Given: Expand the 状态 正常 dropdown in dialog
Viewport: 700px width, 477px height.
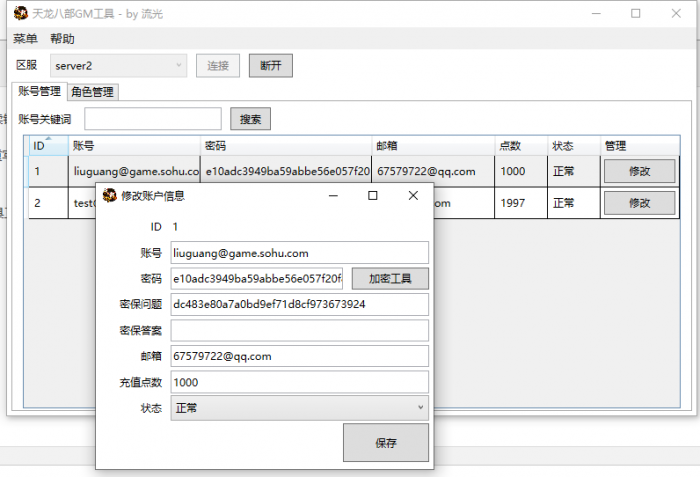Looking at the screenshot, I should point(300,408).
